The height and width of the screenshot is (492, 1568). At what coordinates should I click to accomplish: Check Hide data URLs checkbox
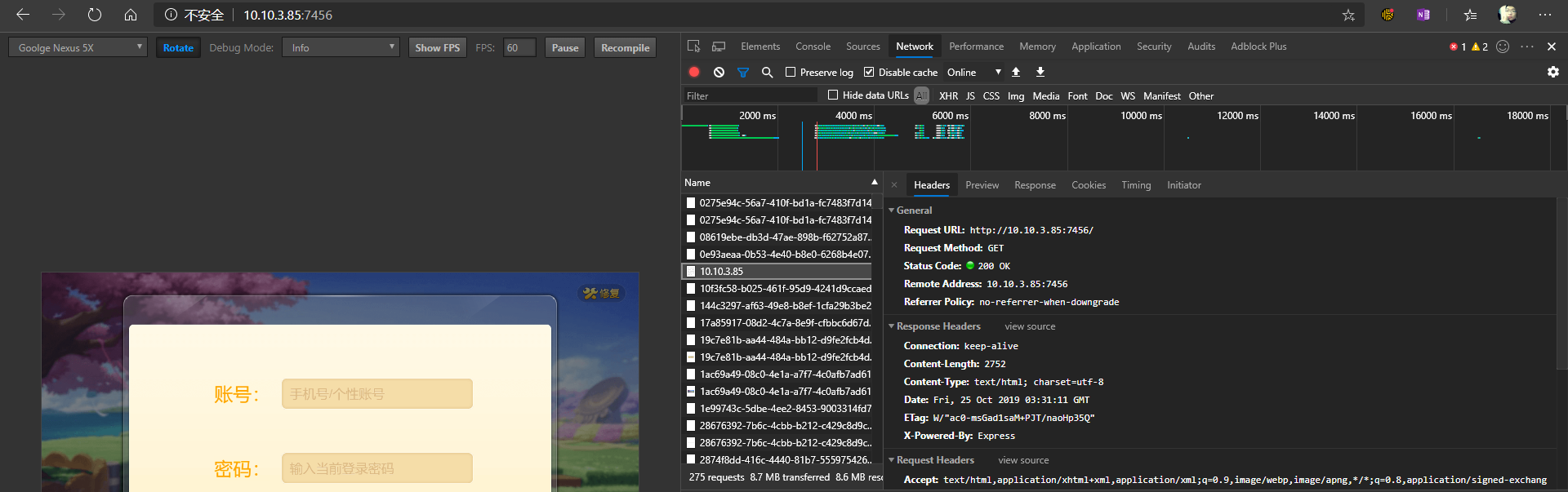pos(833,95)
